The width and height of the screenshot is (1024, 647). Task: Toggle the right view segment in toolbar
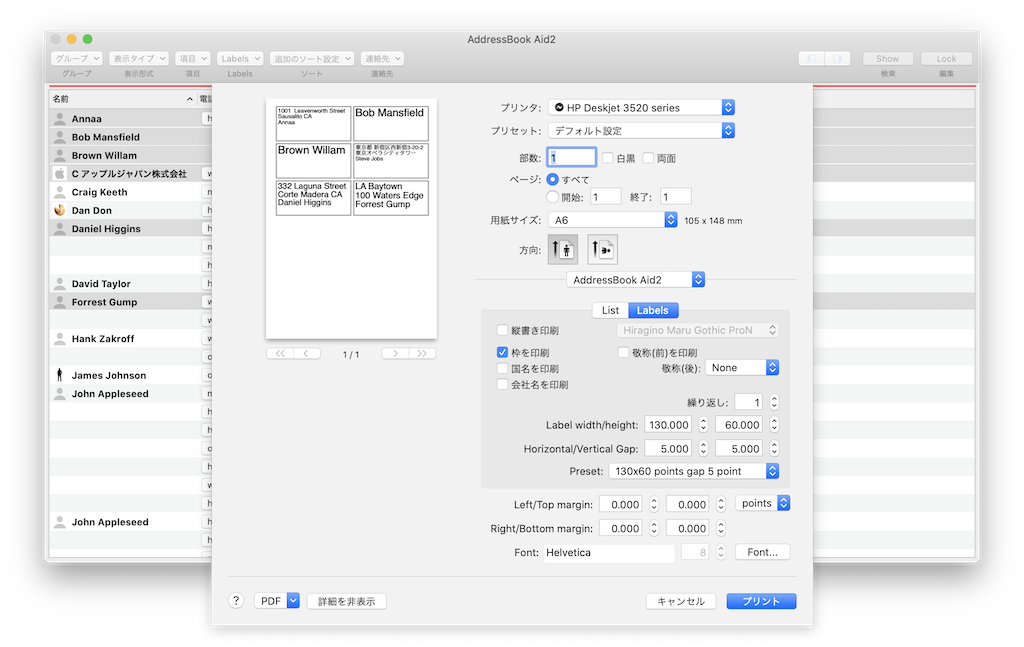click(837, 59)
